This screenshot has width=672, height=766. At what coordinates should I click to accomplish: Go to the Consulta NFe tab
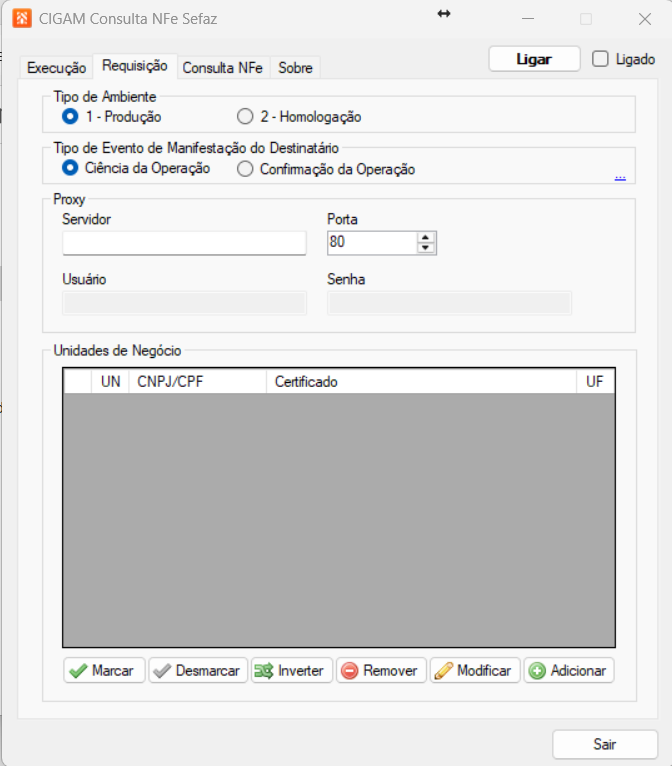pyautogui.click(x=223, y=67)
